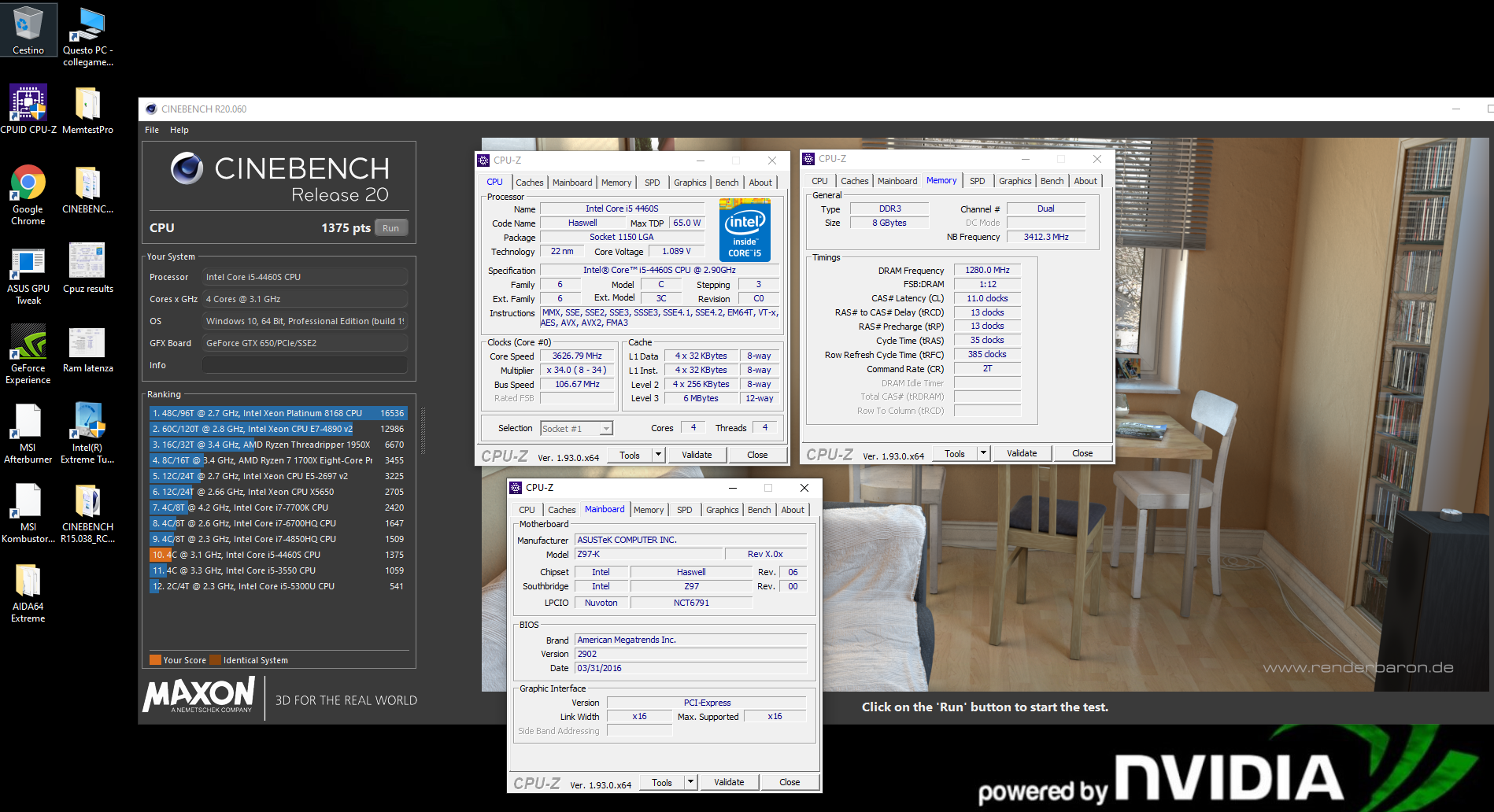This screenshot has height=812, width=1494.
Task: Select ranking row AMD Ryzen Threadripper 1950X
Action: (x=278, y=445)
